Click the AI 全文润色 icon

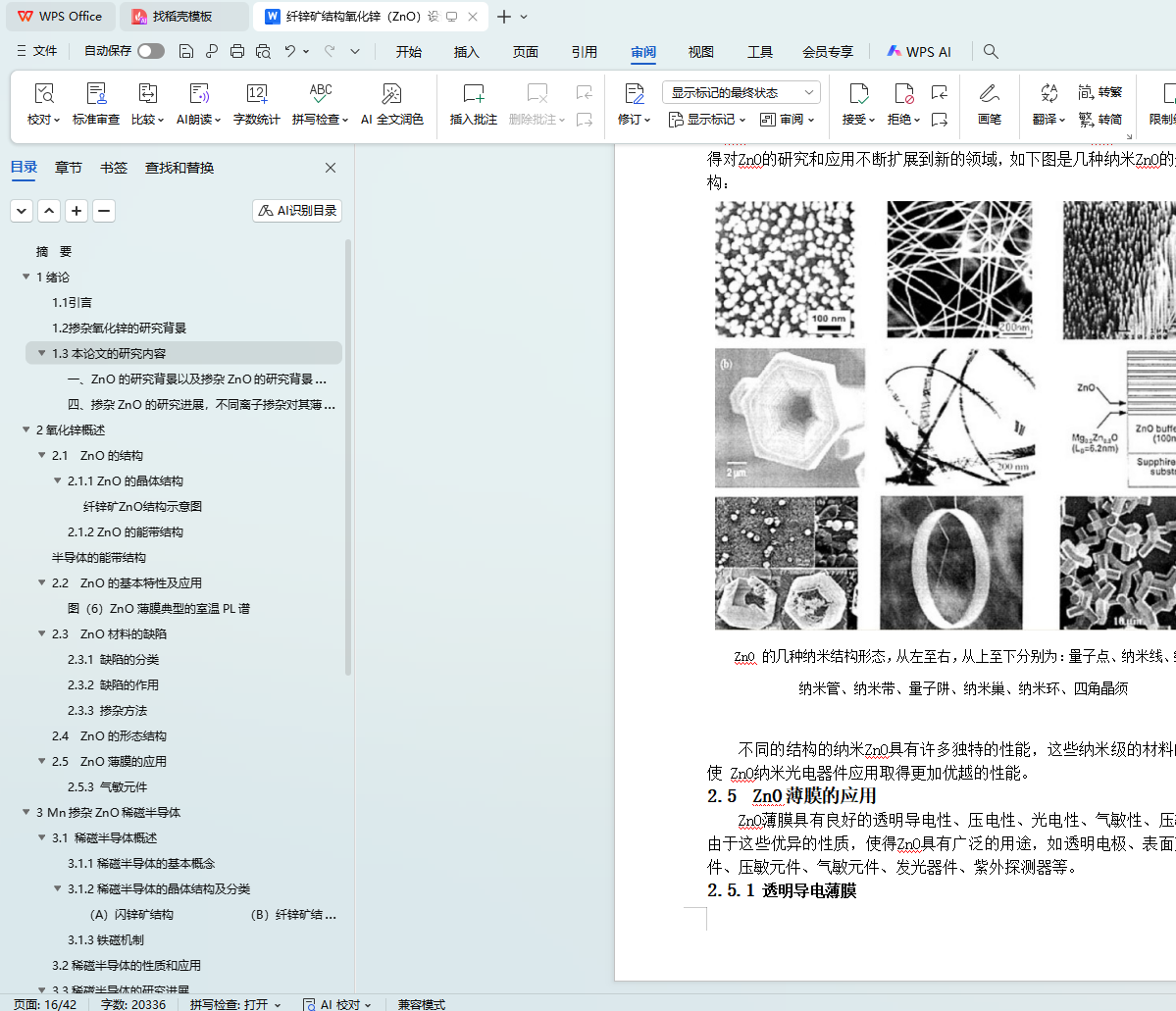(x=391, y=95)
